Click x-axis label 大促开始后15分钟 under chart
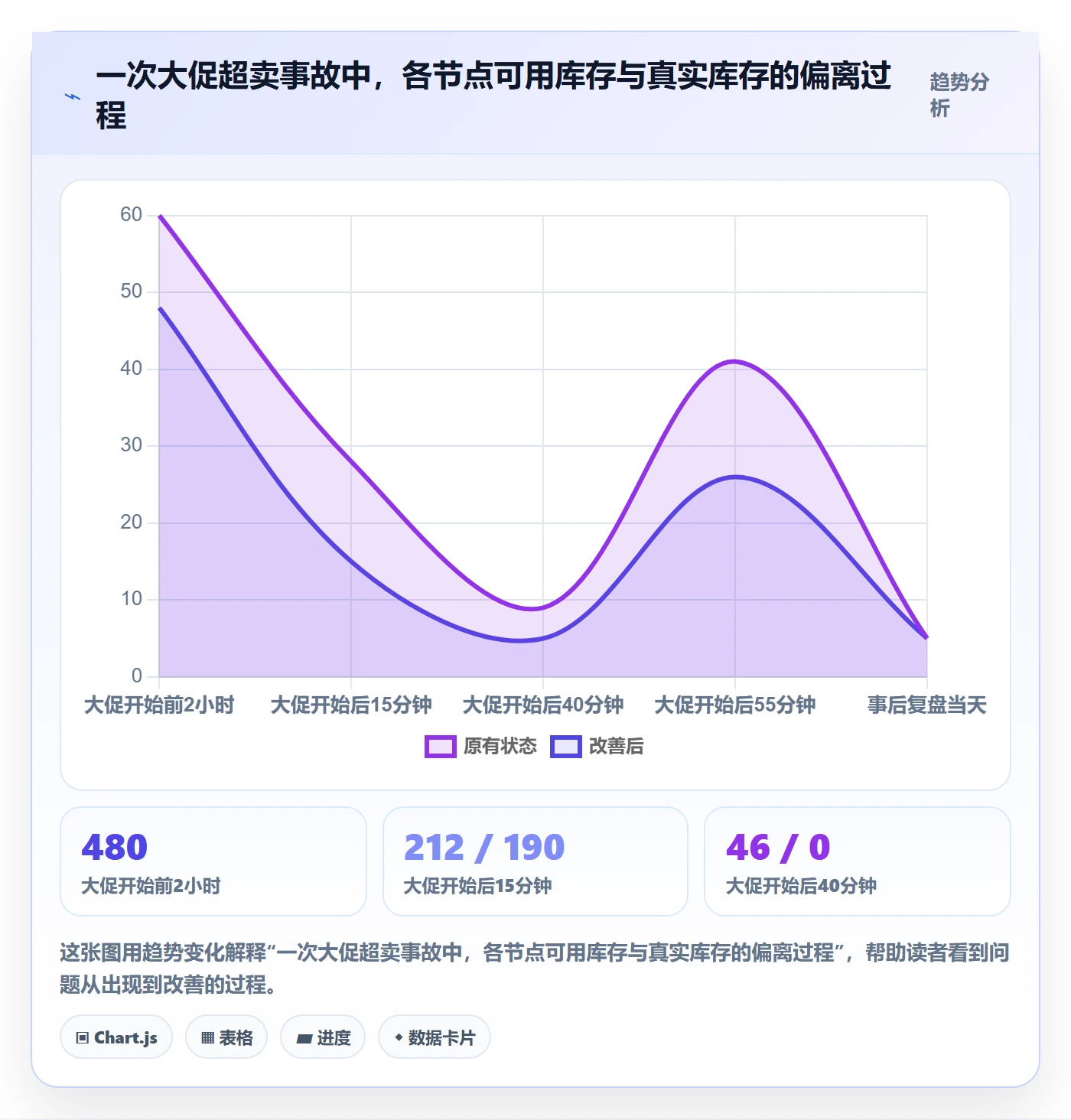This screenshot has width=1071, height=1120. [x=351, y=705]
